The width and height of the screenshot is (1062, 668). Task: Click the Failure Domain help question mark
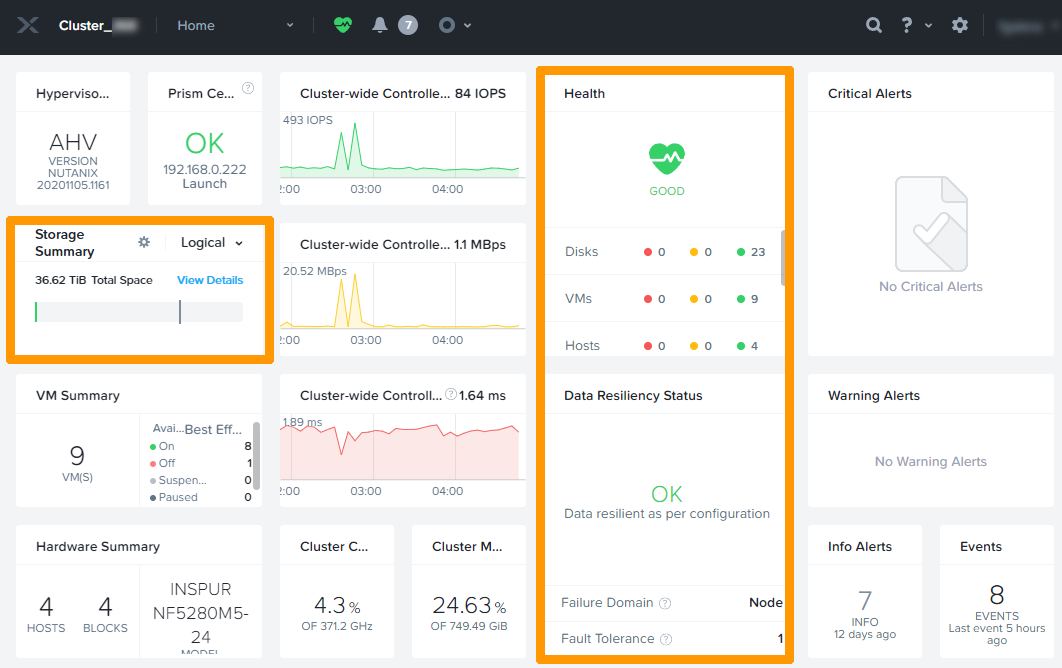(x=665, y=603)
